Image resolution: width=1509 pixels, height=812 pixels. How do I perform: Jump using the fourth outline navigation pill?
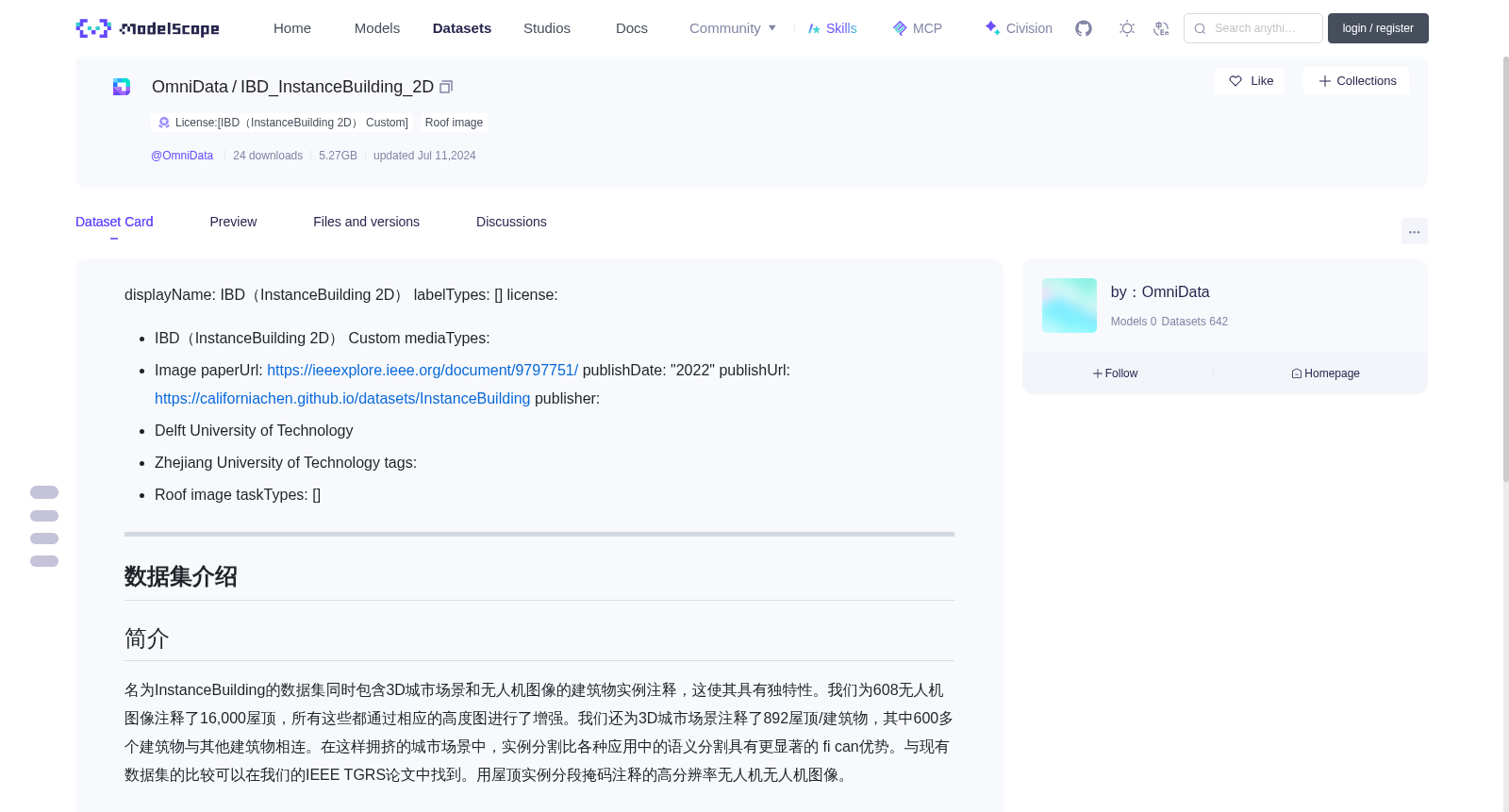[44, 561]
